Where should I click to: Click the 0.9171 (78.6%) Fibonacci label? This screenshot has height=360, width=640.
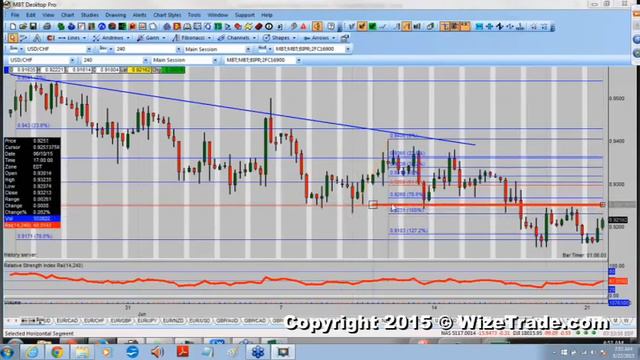tap(35, 236)
